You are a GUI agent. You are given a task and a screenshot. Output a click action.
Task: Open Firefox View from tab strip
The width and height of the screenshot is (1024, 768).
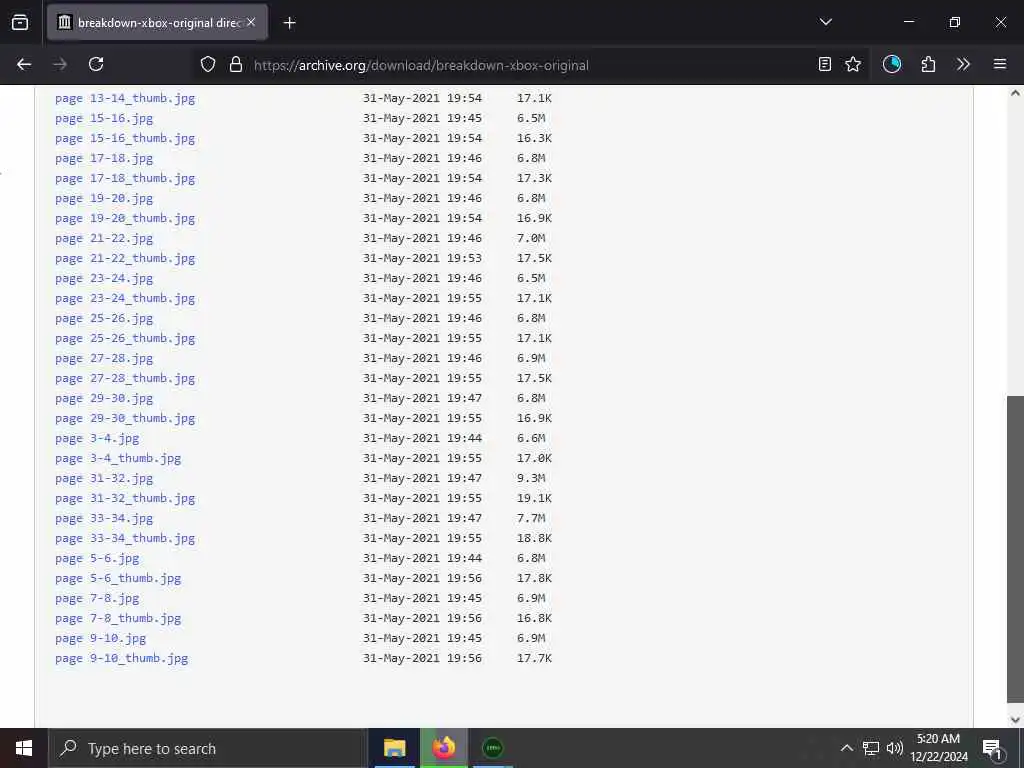pos(20,23)
